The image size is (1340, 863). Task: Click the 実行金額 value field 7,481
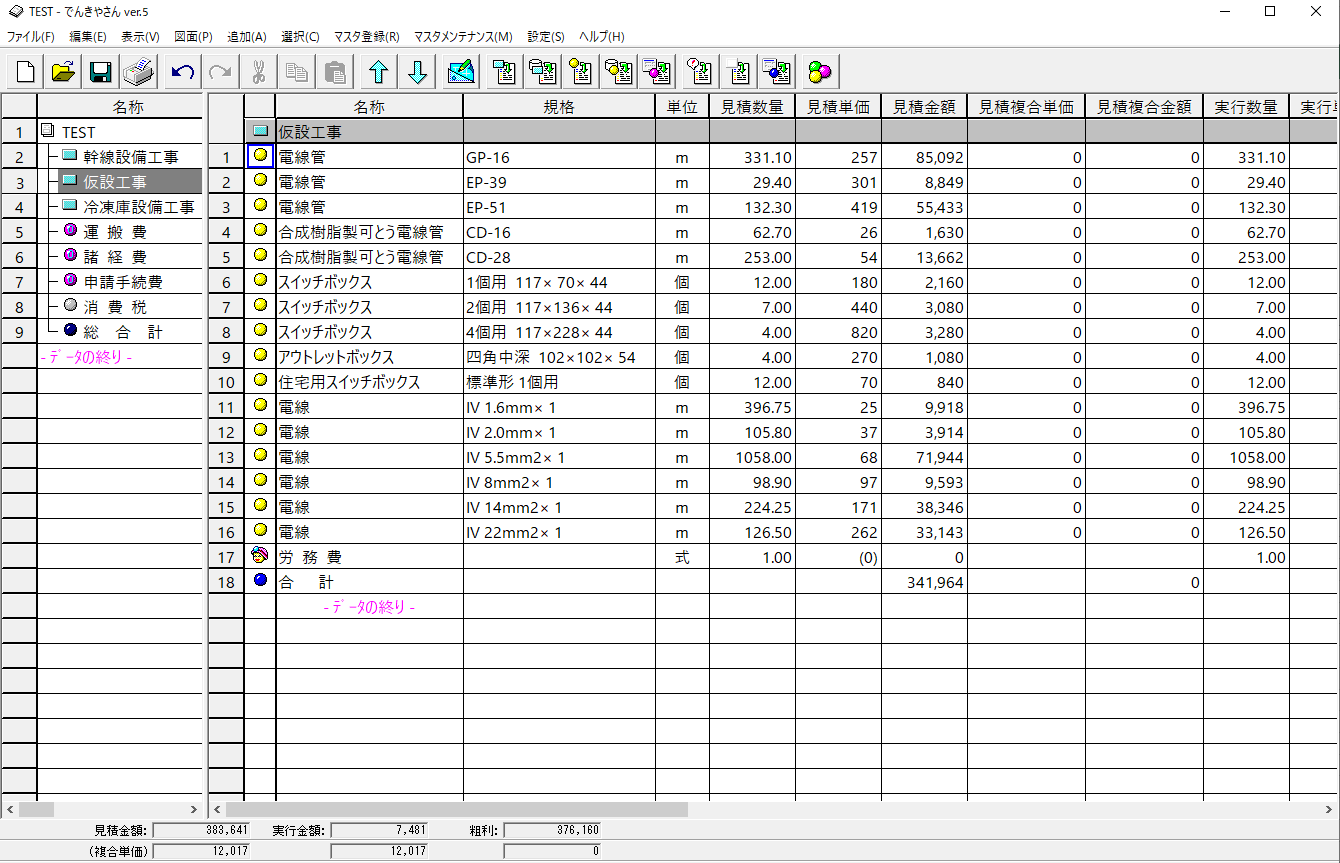[x=380, y=830]
